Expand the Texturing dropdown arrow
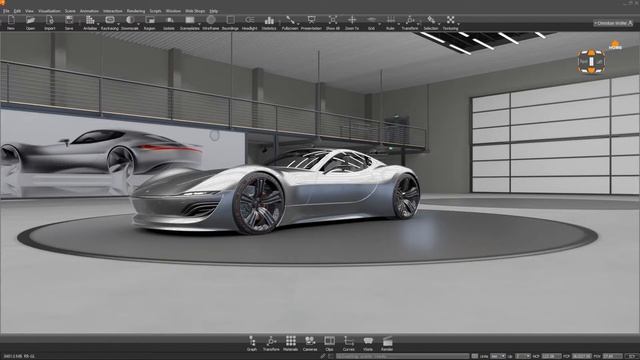The height and width of the screenshot is (360, 640). pos(459,25)
